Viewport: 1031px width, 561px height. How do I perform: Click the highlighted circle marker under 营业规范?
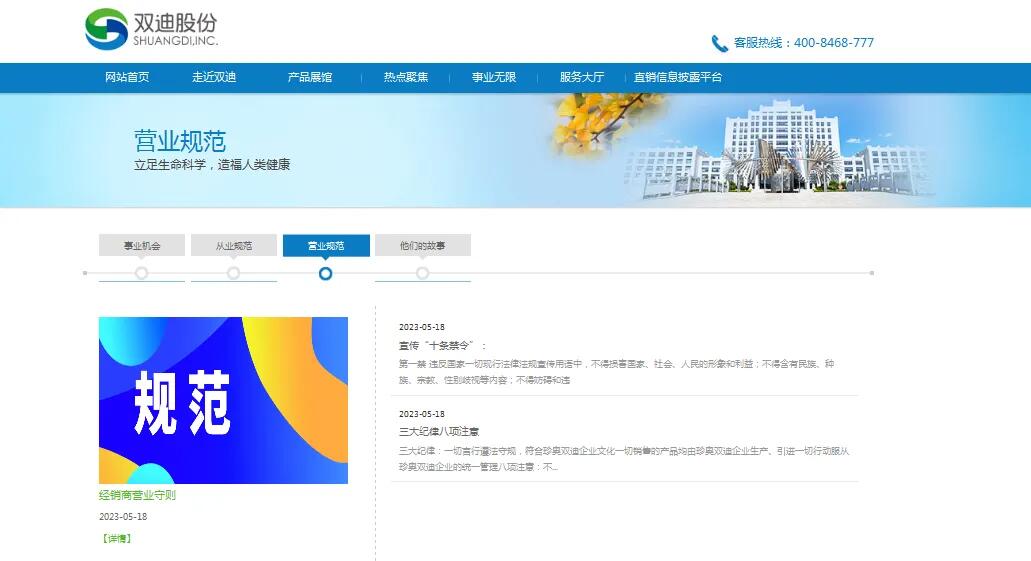pyautogui.click(x=326, y=273)
